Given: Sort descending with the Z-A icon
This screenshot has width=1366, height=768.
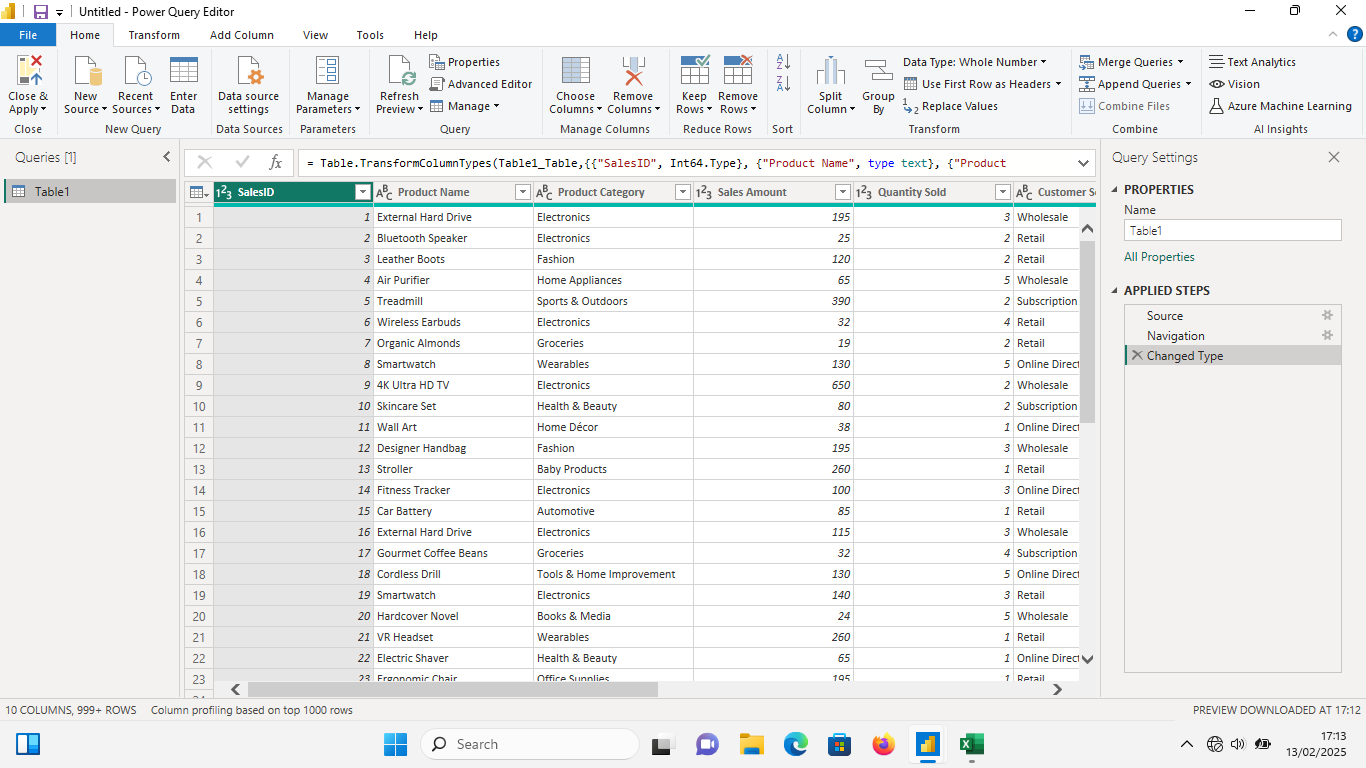Looking at the screenshot, I should tap(783, 84).
